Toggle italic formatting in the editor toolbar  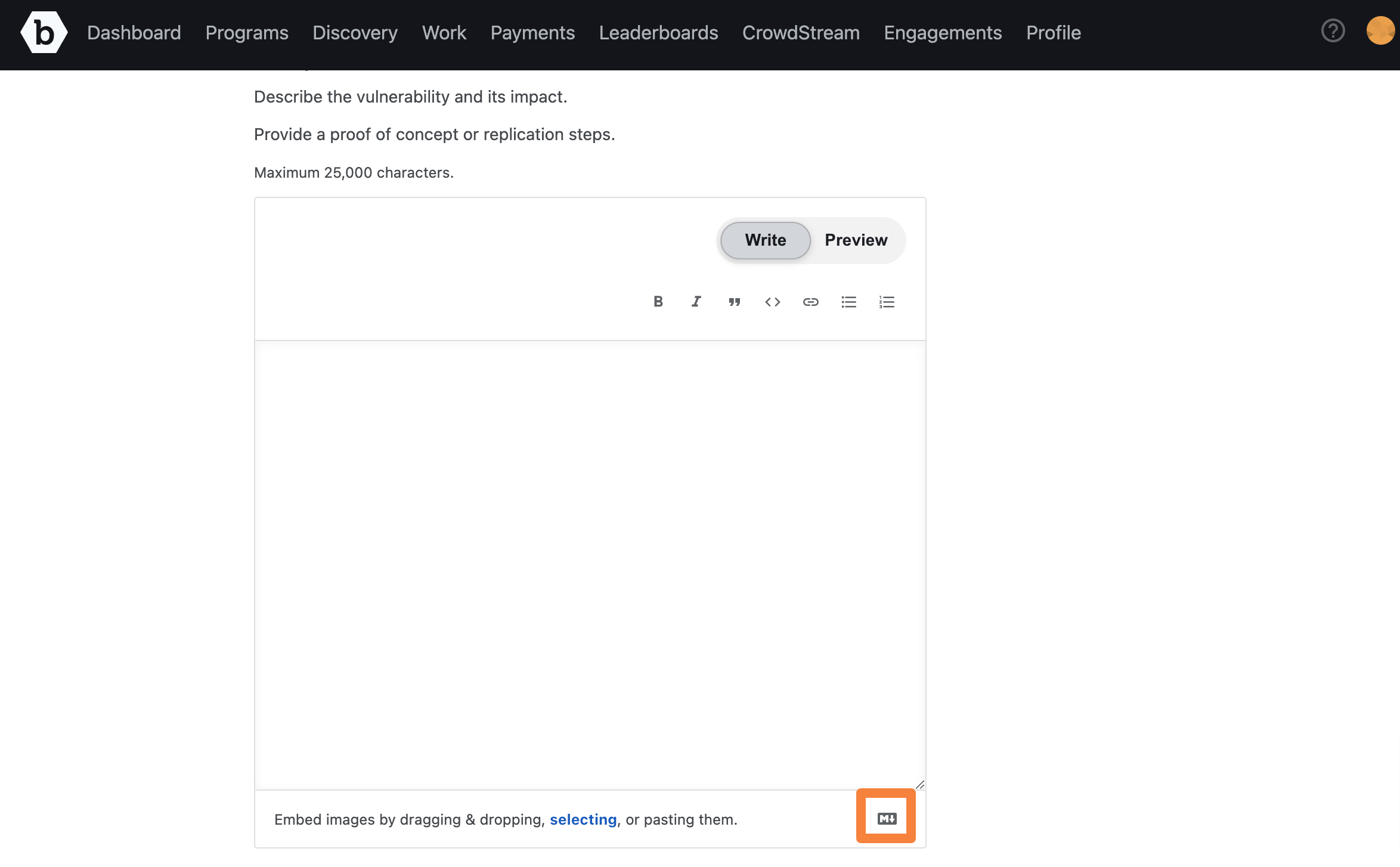pos(695,302)
